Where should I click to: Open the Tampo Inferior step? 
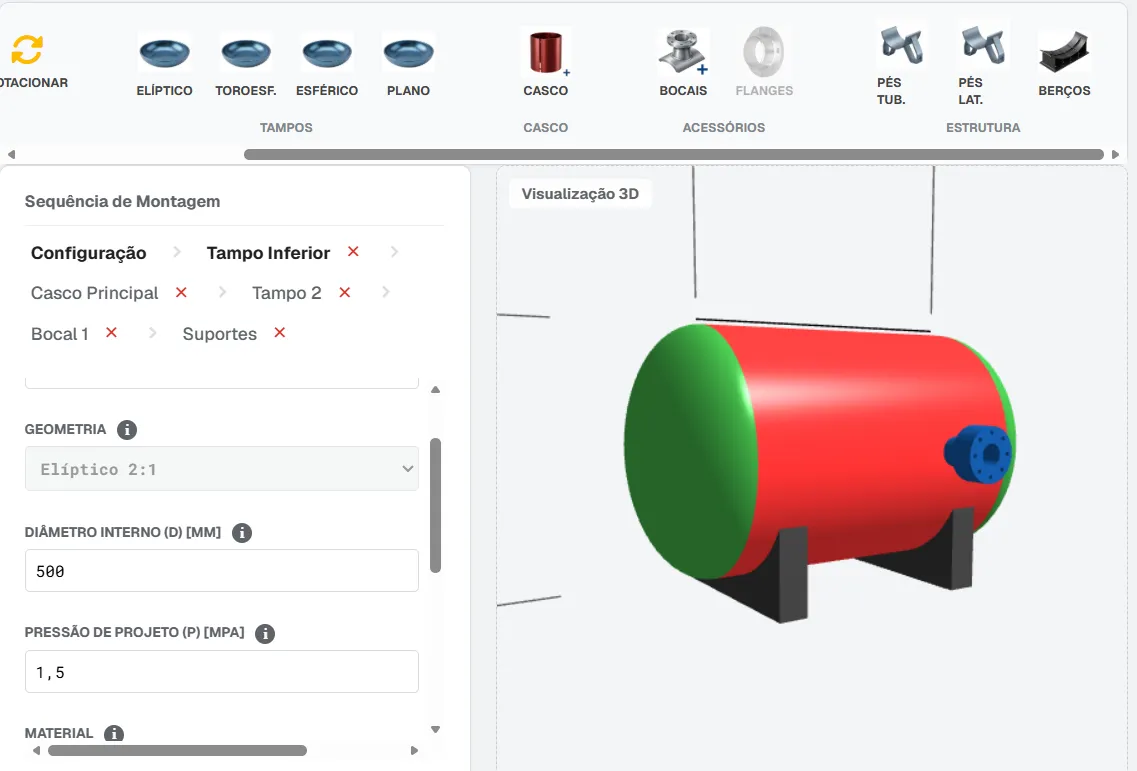coord(268,253)
